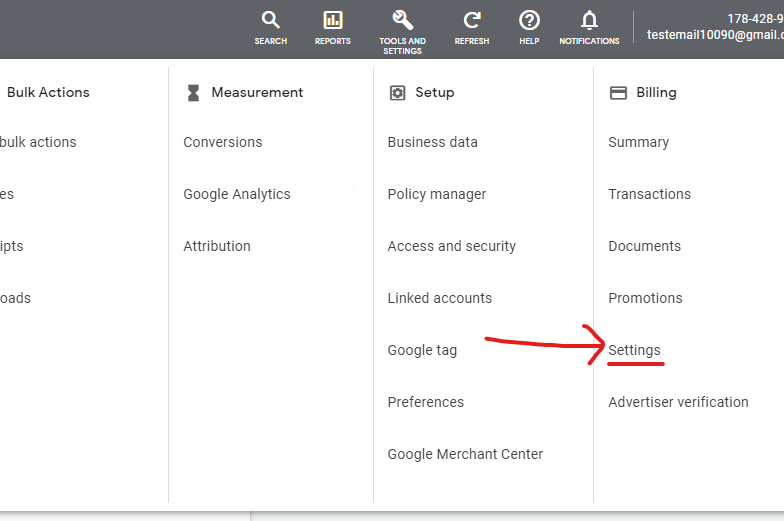Viewport: 784px width, 521px height.
Task: Open Policy manager
Action: [x=436, y=194]
